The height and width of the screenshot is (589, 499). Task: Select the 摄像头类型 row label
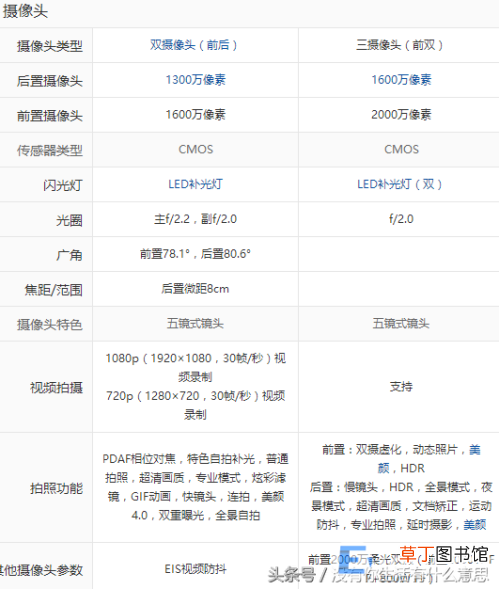coord(50,46)
